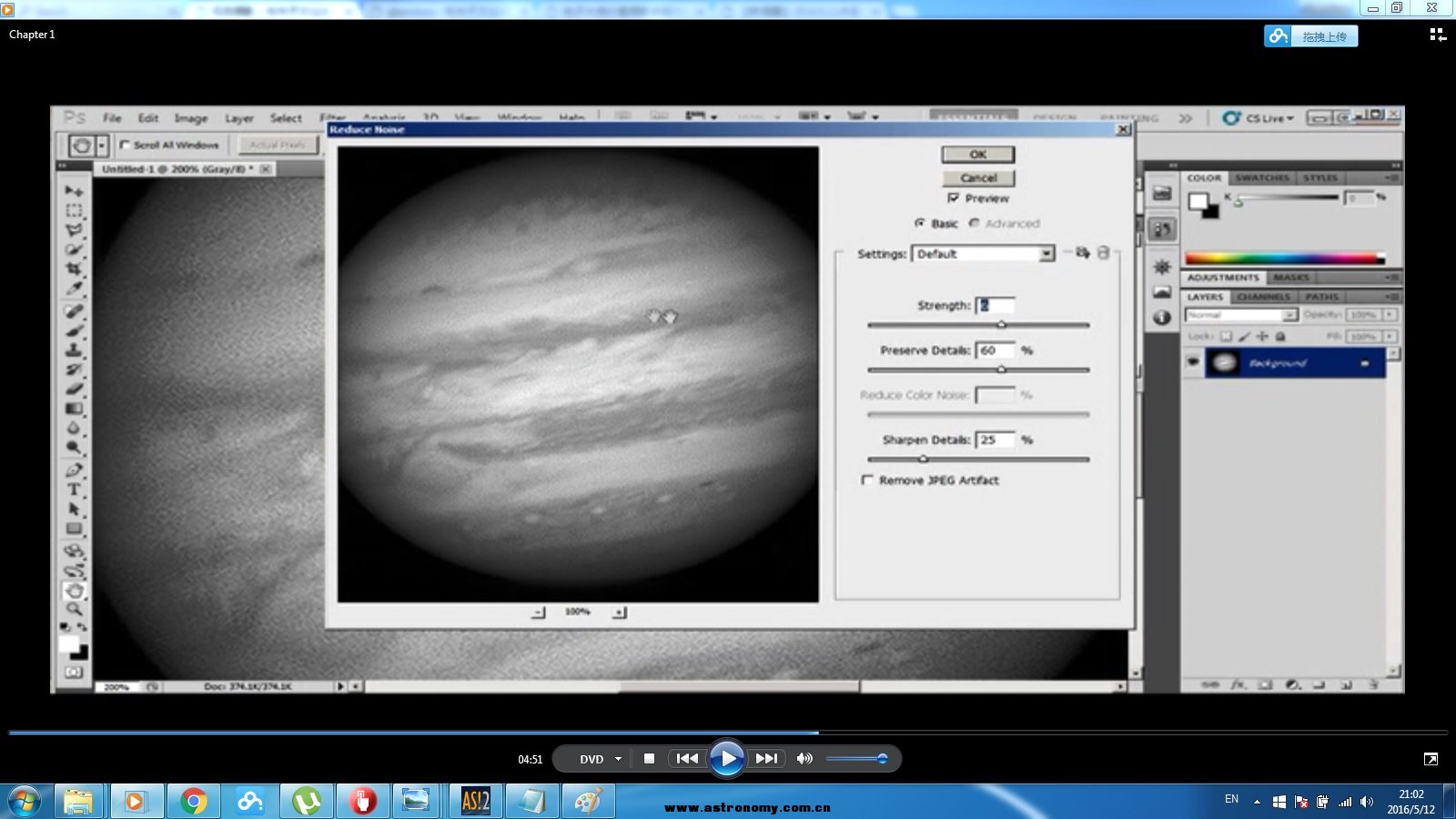Enable Remove JPEG Artifact checkbox
This screenshot has height=819, width=1456.
coord(867,480)
